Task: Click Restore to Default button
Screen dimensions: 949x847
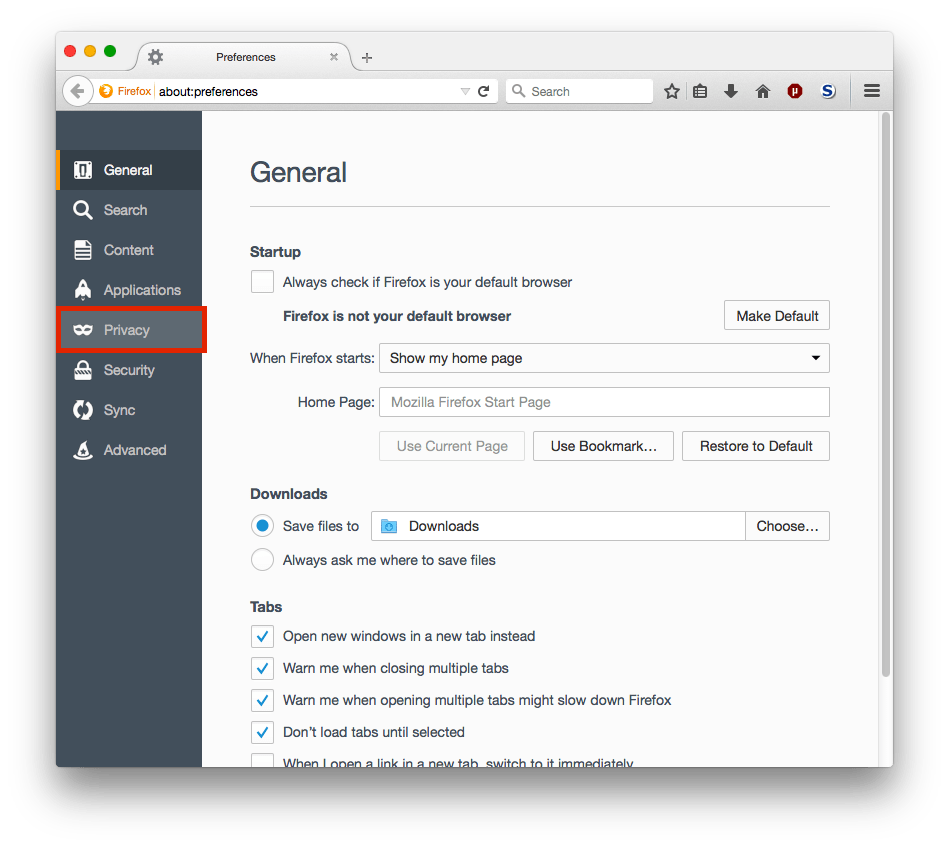Action: click(x=755, y=446)
